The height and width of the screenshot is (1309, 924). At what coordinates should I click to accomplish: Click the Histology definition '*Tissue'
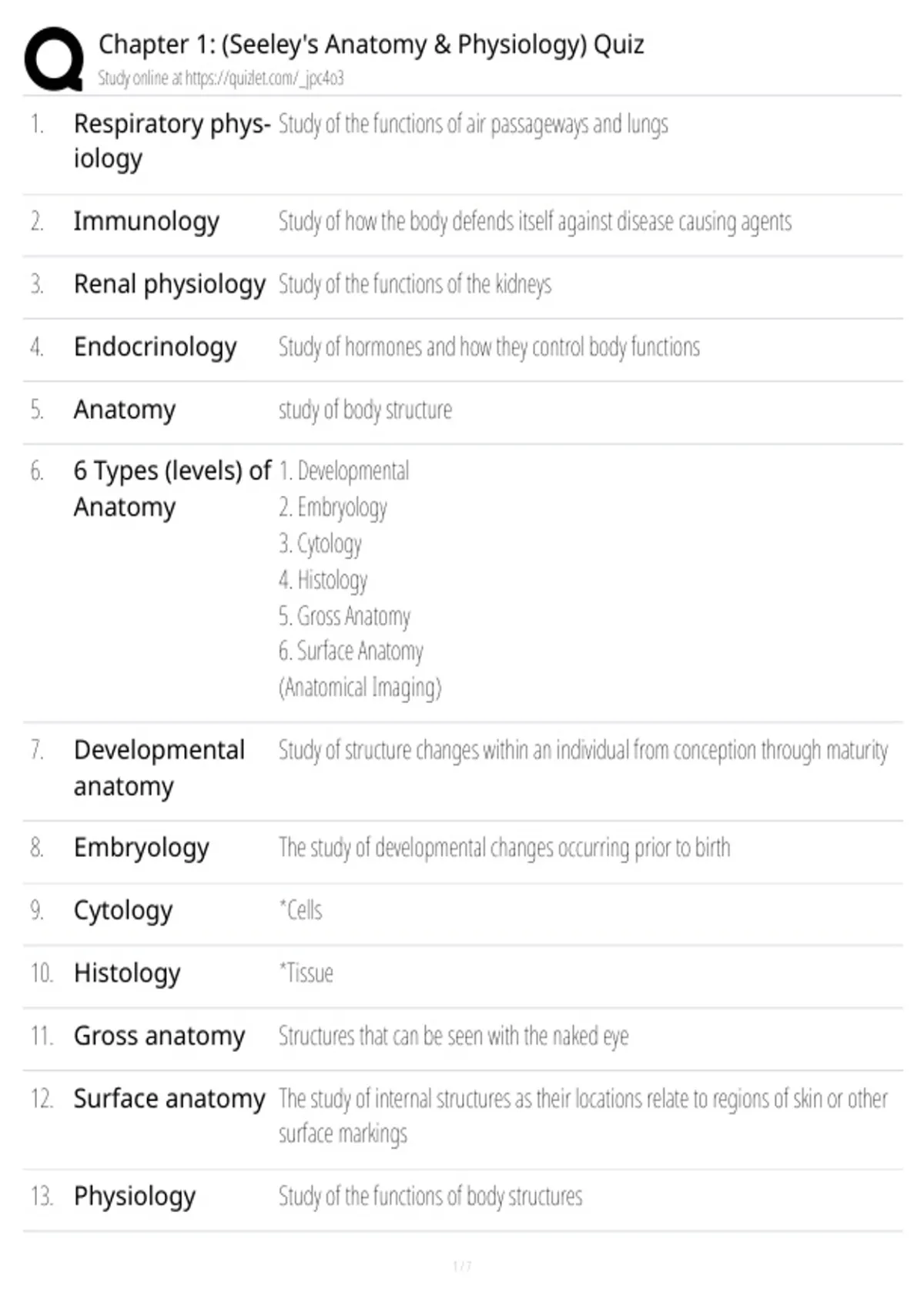306,973
